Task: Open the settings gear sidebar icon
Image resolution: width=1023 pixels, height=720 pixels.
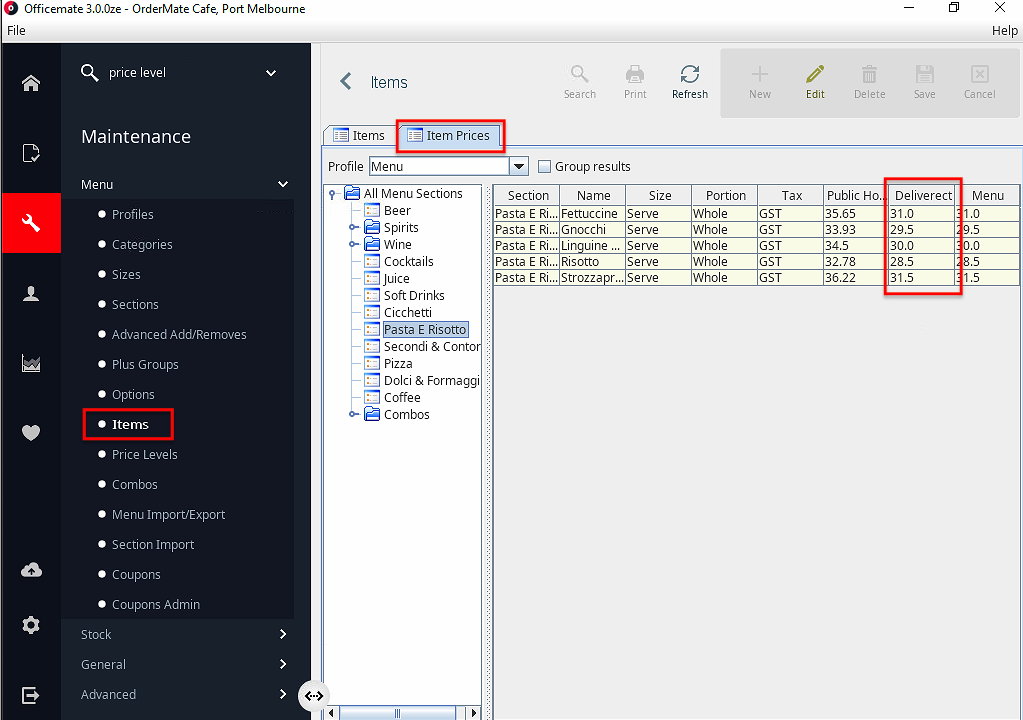Action: (31, 625)
